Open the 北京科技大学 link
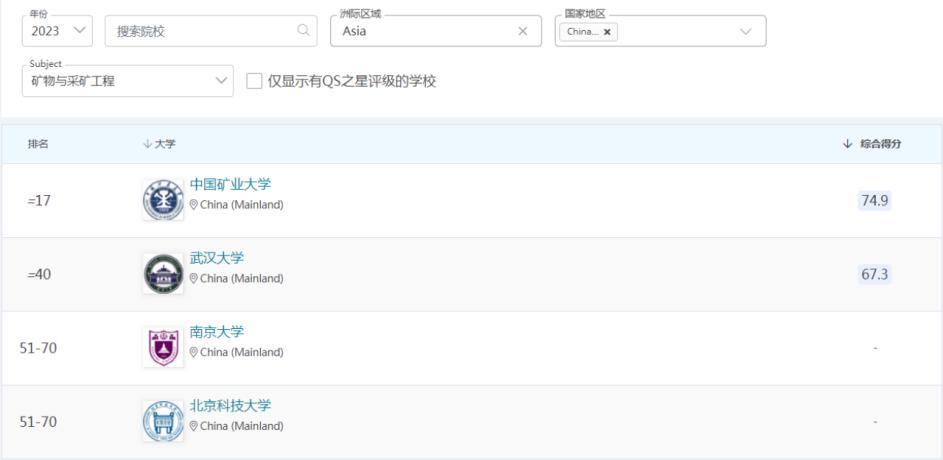943x460 pixels. click(x=230, y=405)
